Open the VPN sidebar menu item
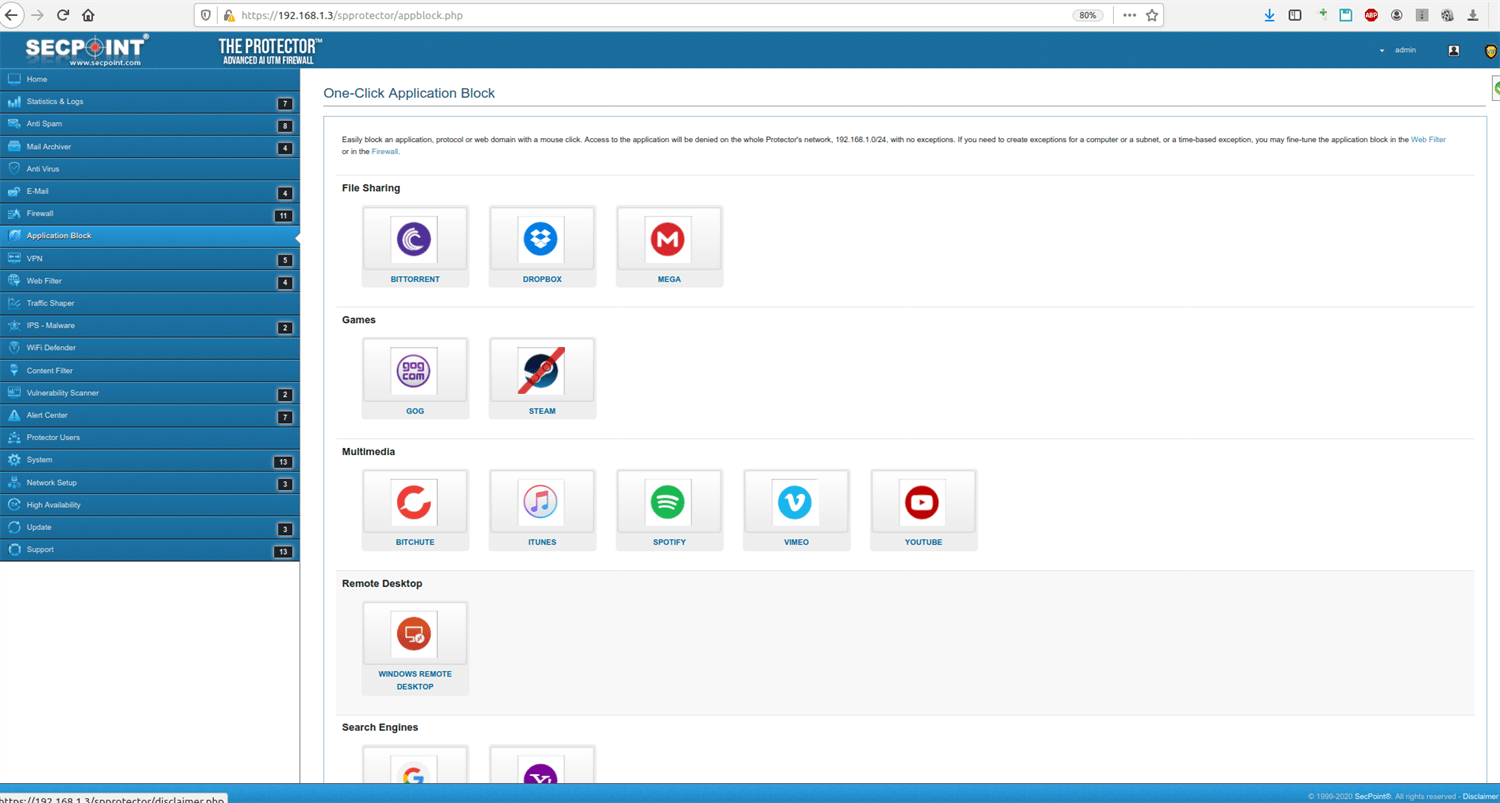This screenshot has height=803, width=1500. pos(35,259)
